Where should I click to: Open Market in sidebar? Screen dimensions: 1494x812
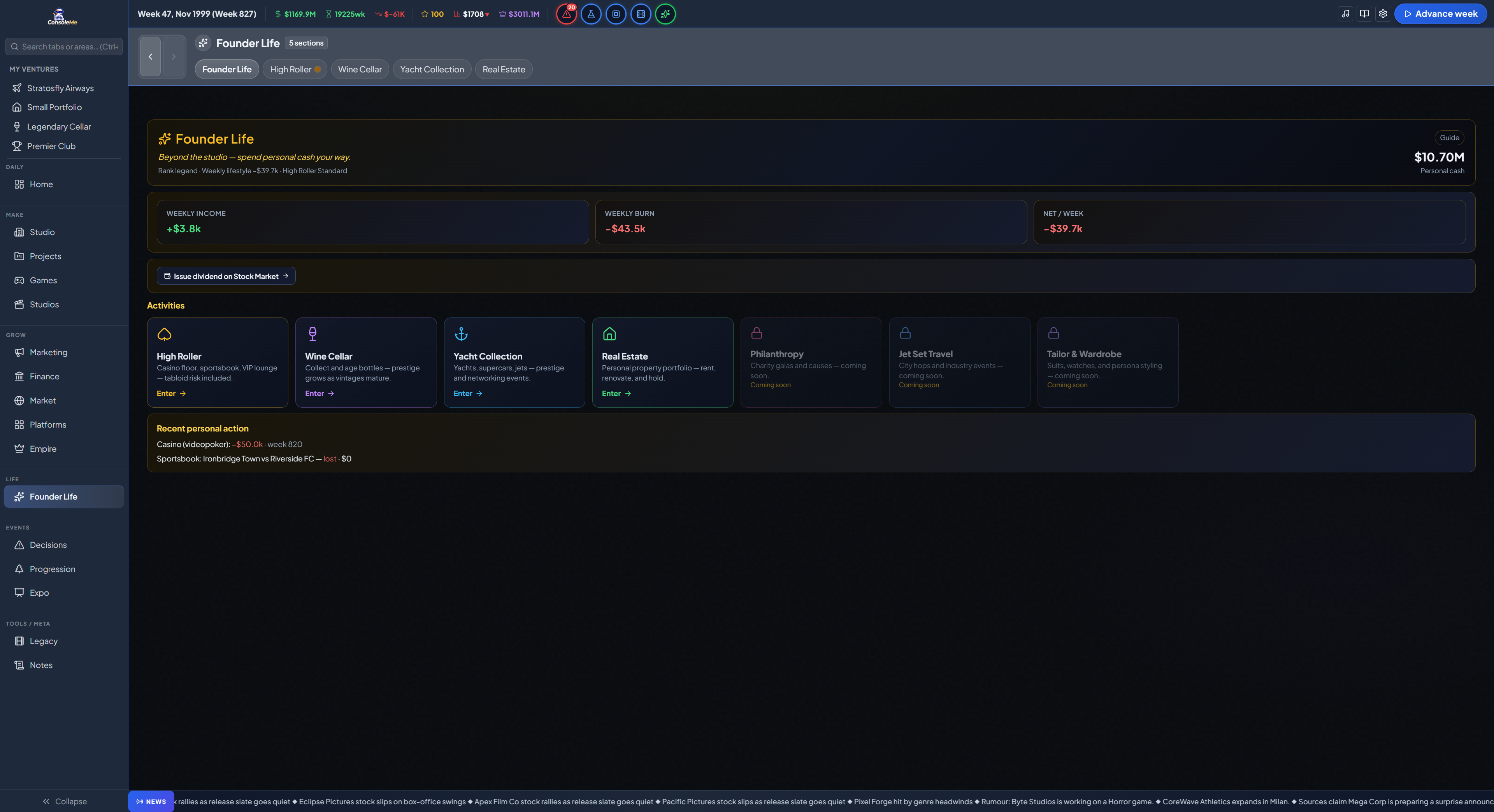point(64,401)
